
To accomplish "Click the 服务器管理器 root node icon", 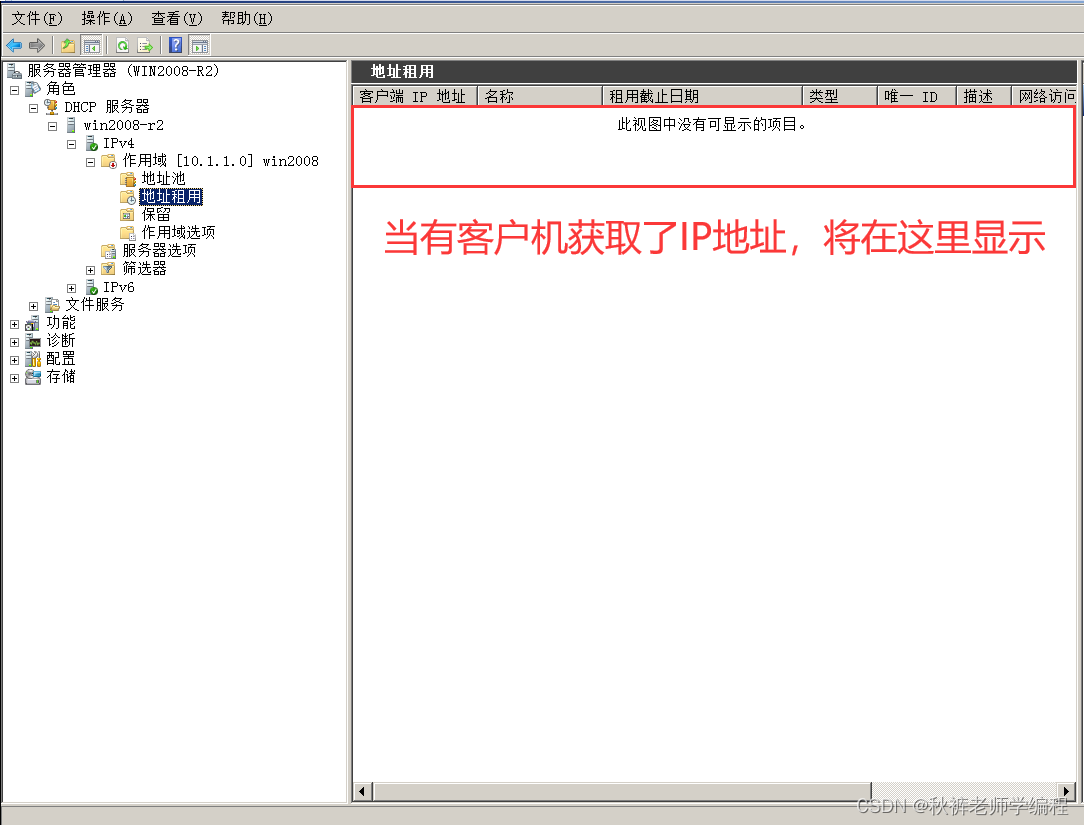I will (x=15, y=71).
